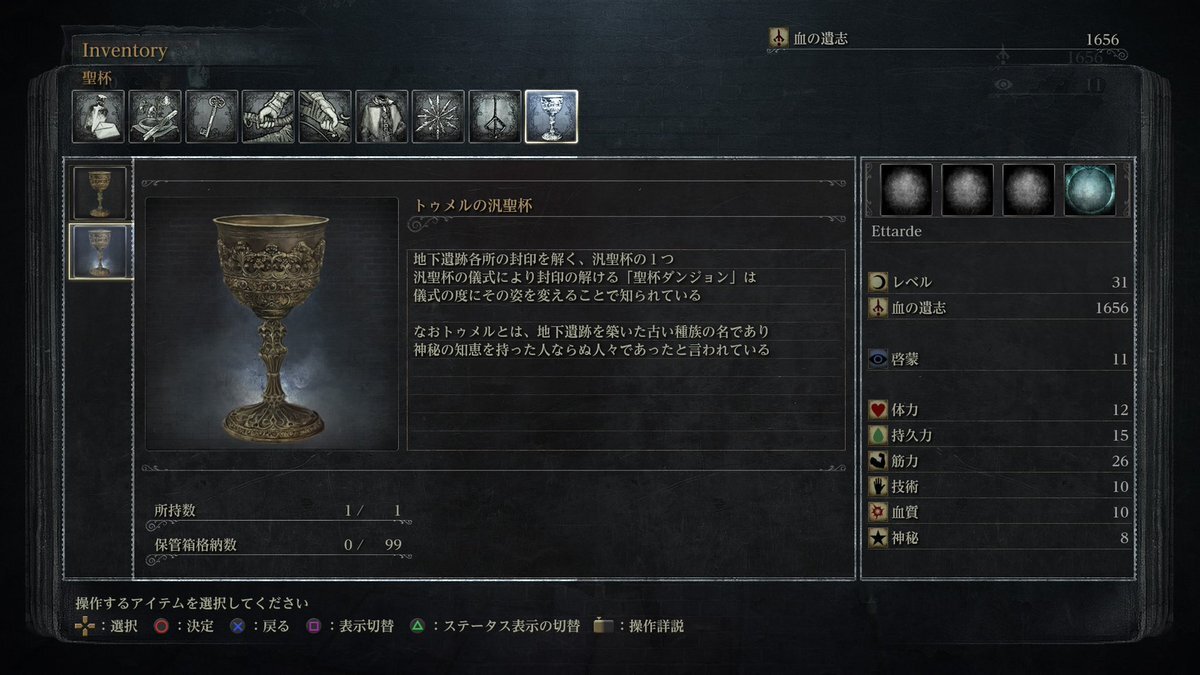Viewport: 1200px width, 675px height.
Task: Open the consumables category with the bottle icon
Action: click(99, 117)
